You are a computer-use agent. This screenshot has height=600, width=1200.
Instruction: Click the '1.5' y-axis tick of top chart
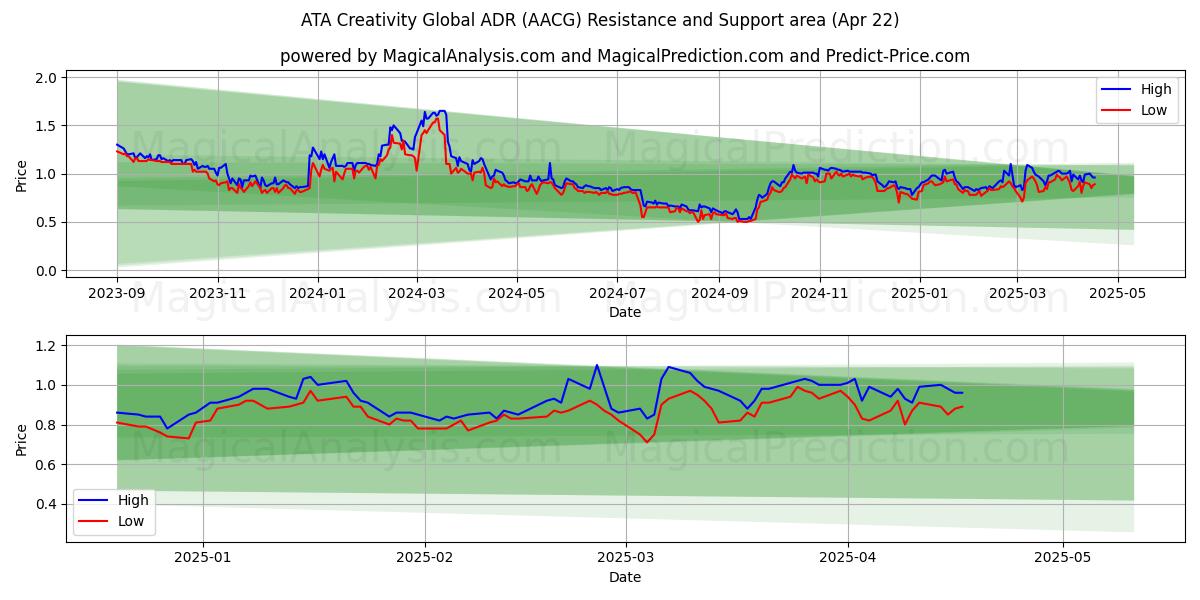pyautogui.click(x=47, y=126)
